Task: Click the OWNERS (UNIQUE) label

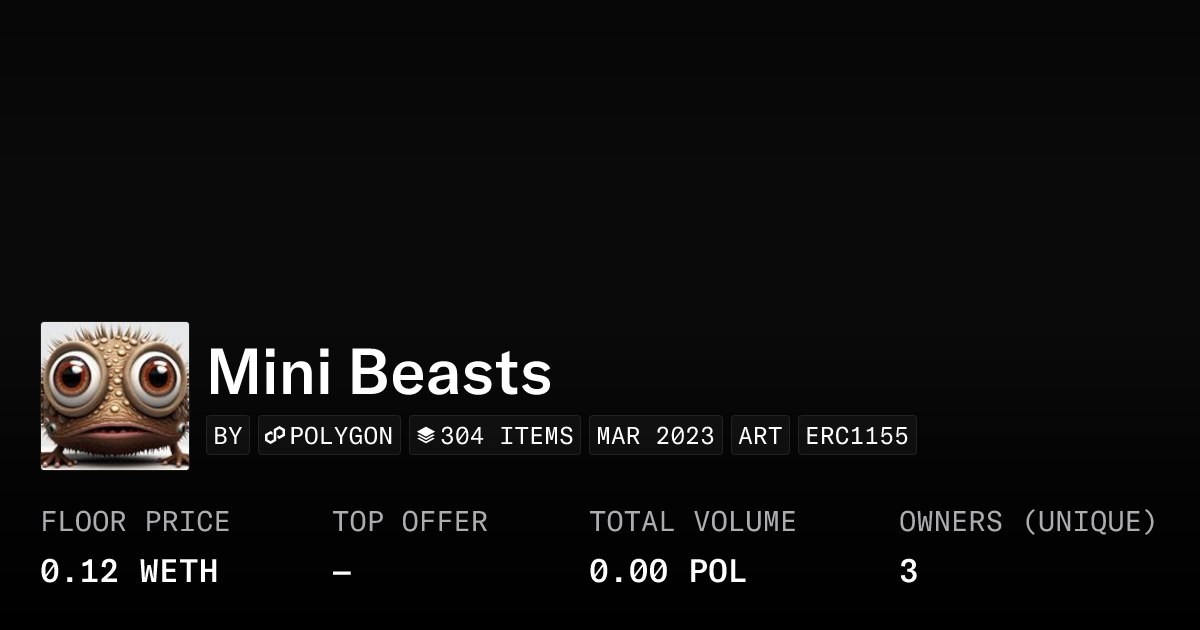Action: (x=1027, y=522)
